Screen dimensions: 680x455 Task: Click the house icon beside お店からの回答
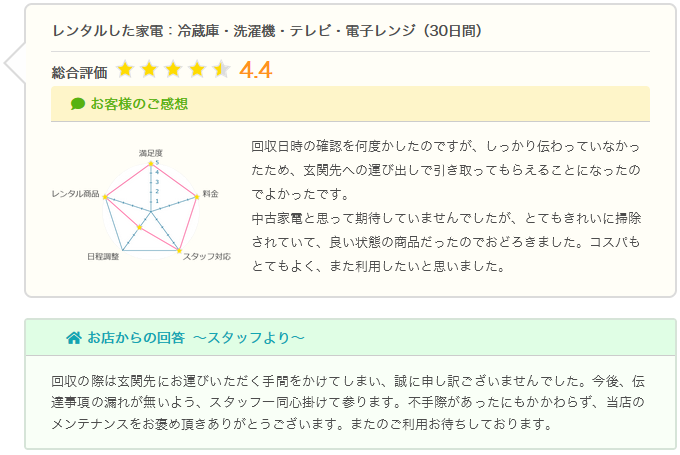[x=74, y=337]
